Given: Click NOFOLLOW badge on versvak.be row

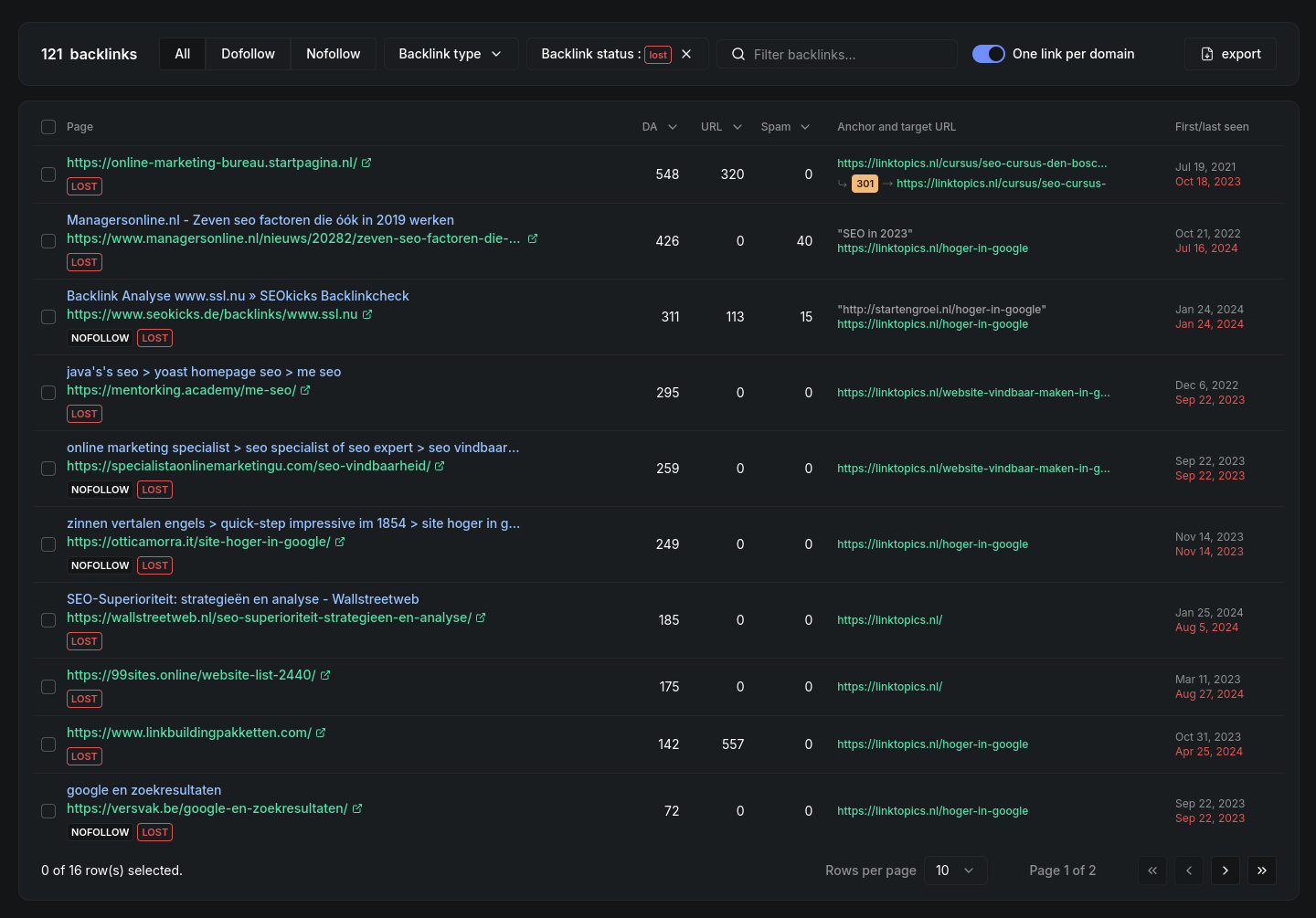Looking at the screenshot, I should 100,832.
